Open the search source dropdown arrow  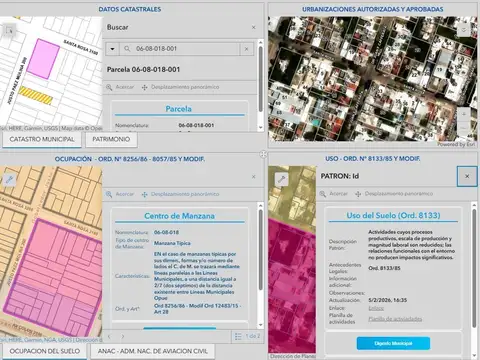[x=113, y=49]
